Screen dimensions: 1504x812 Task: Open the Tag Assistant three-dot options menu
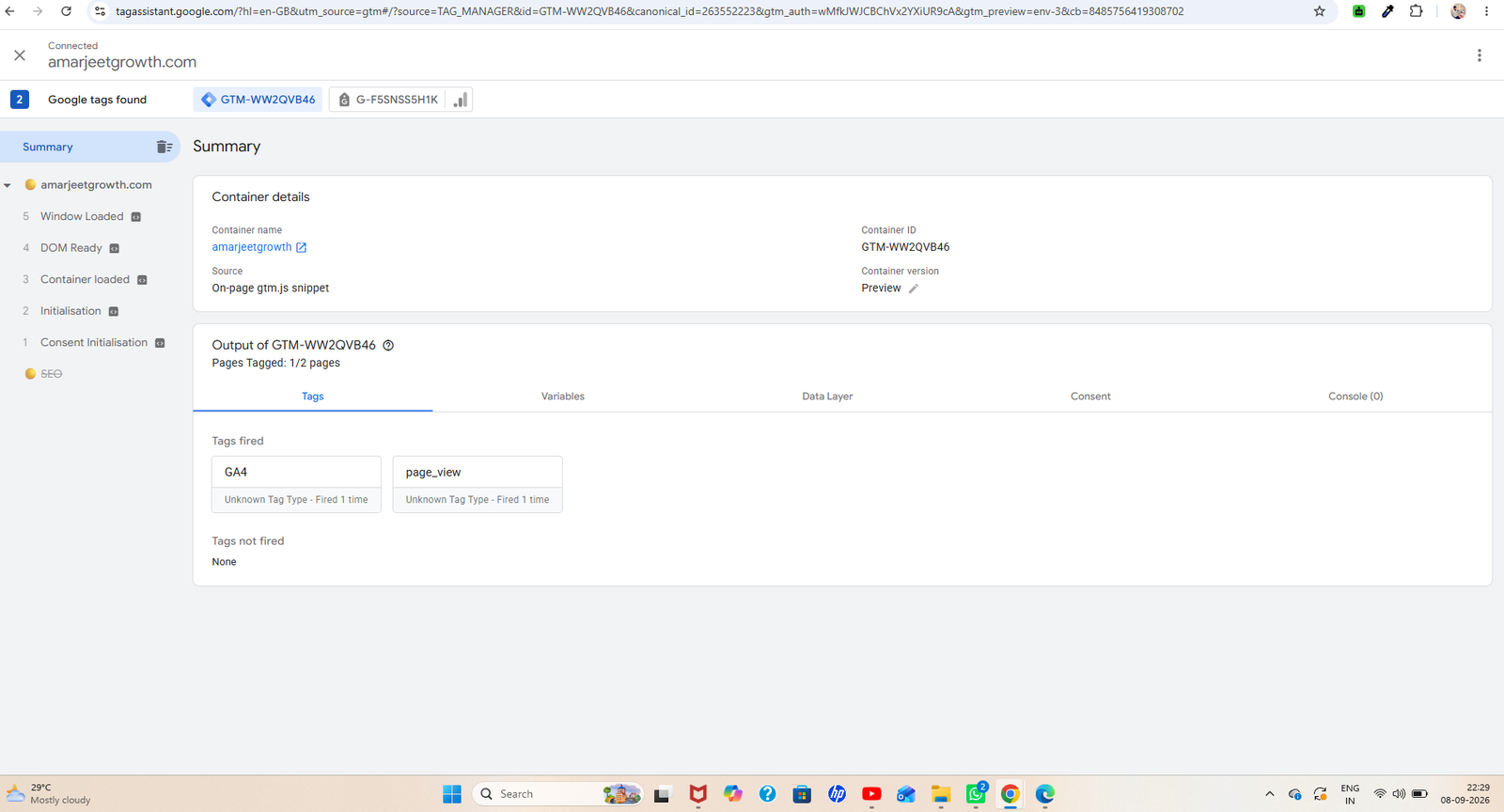[x=1479, y=55]
